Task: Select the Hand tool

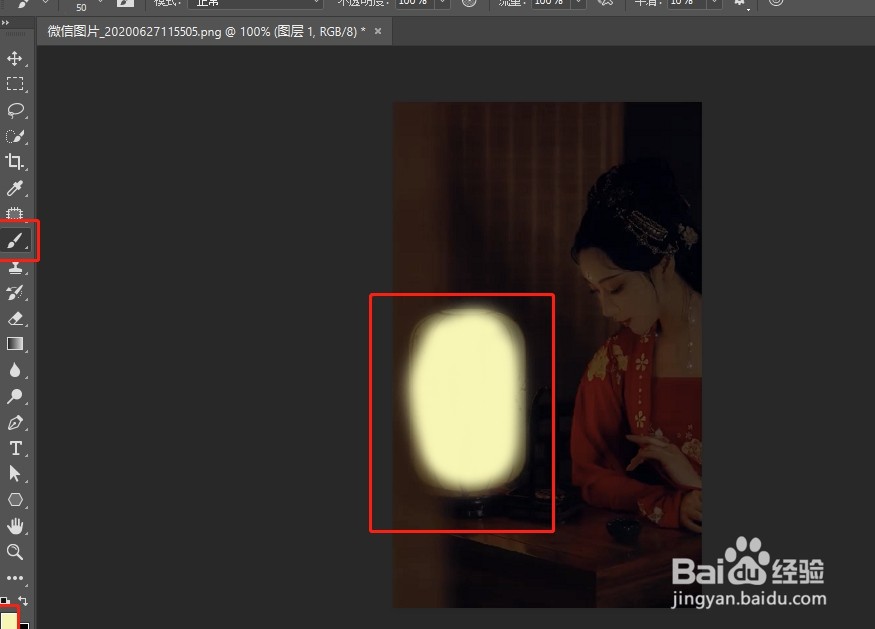Action: pos(15,526)
